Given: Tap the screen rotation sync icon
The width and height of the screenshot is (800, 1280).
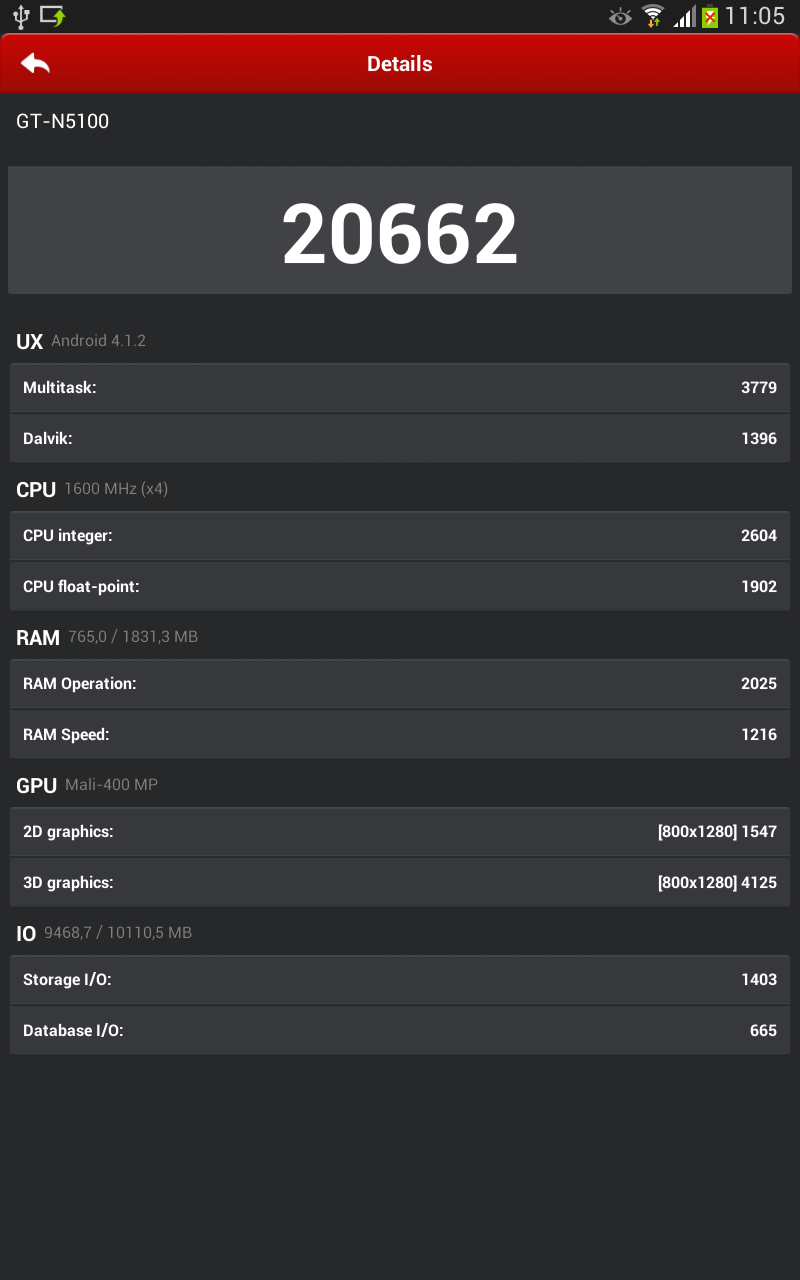Looking at the screenshot, I should (x=53, y=16).
